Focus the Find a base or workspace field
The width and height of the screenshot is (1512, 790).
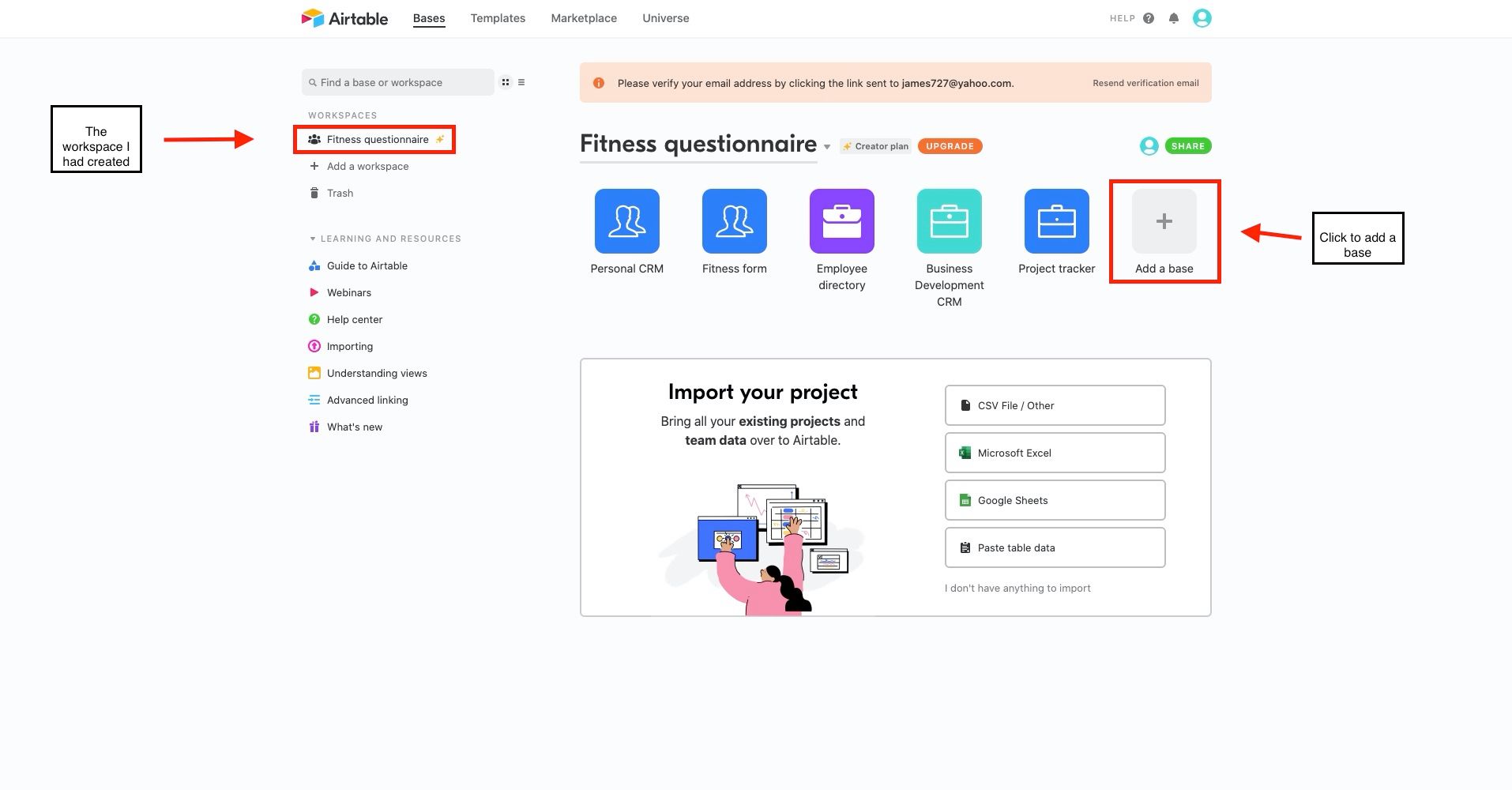tap(398, 82)
